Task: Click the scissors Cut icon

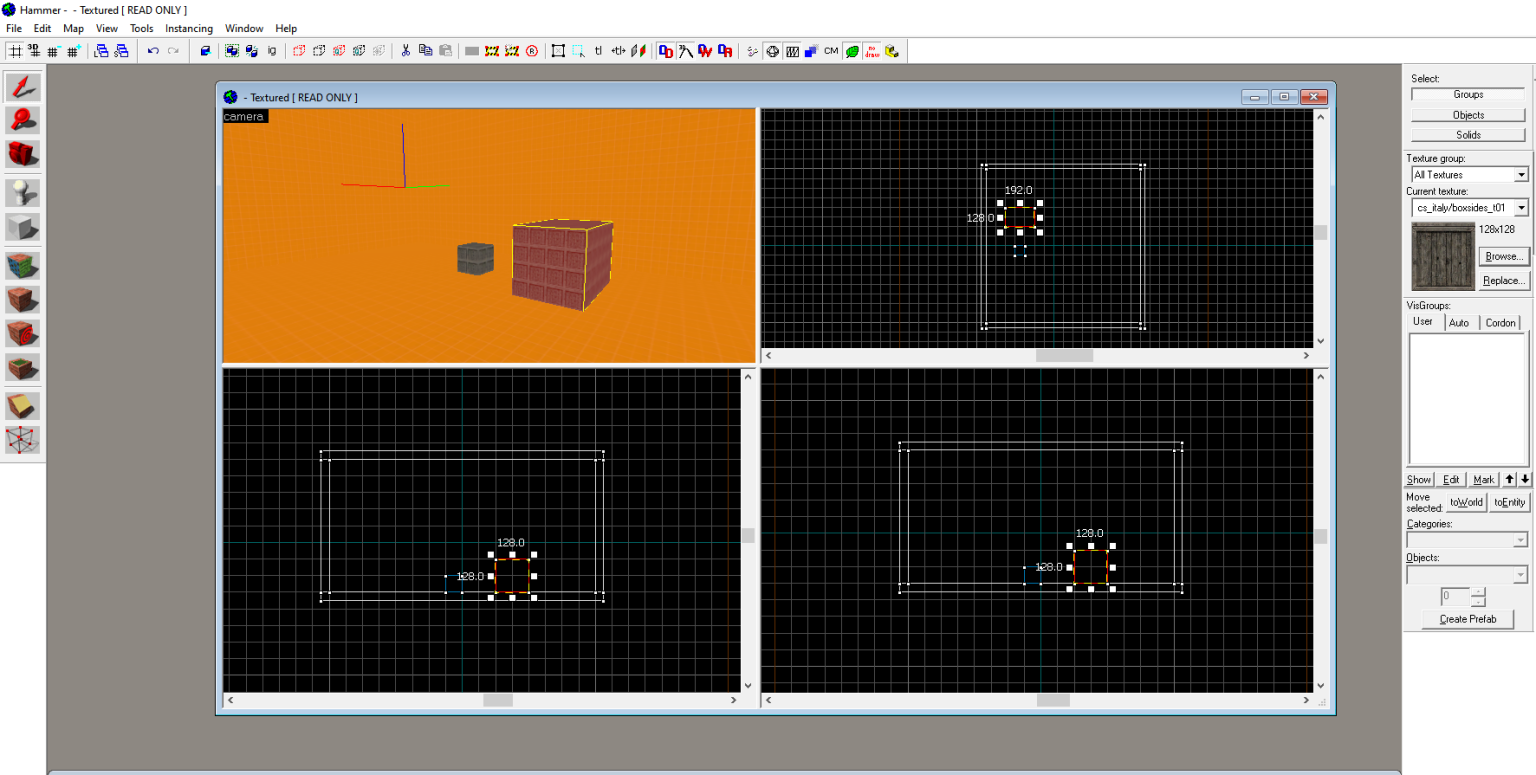Action: (x=405, y=51)
